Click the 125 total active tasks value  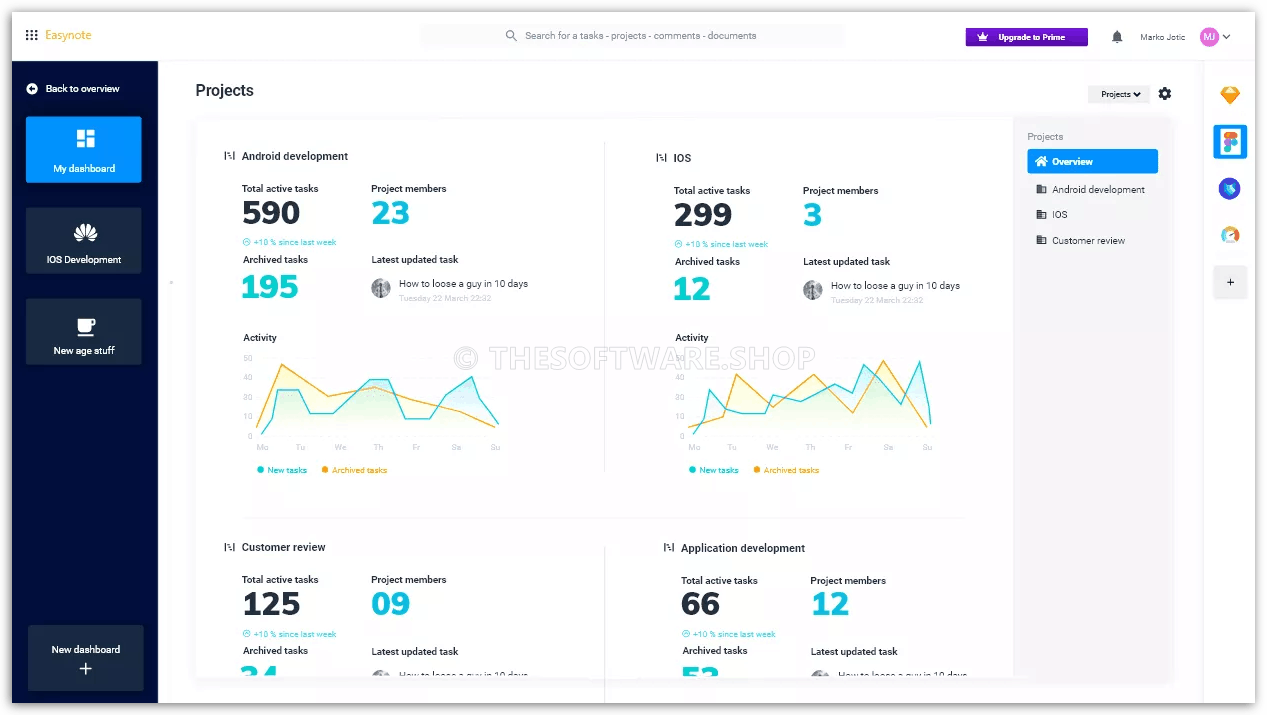click(271, 604)
